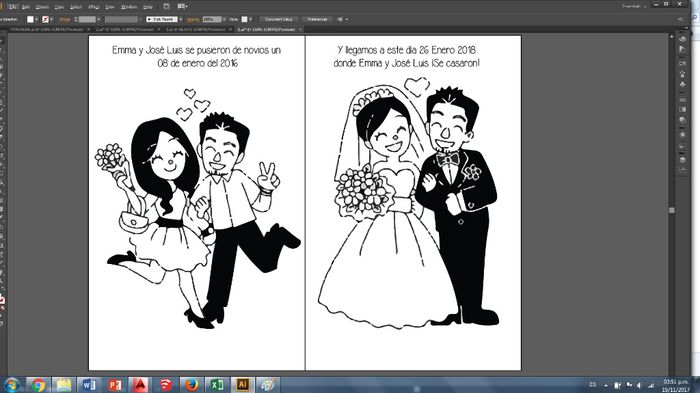Click the vertical scrollbar thumb

pyautogui.click(x=671, y=210)
